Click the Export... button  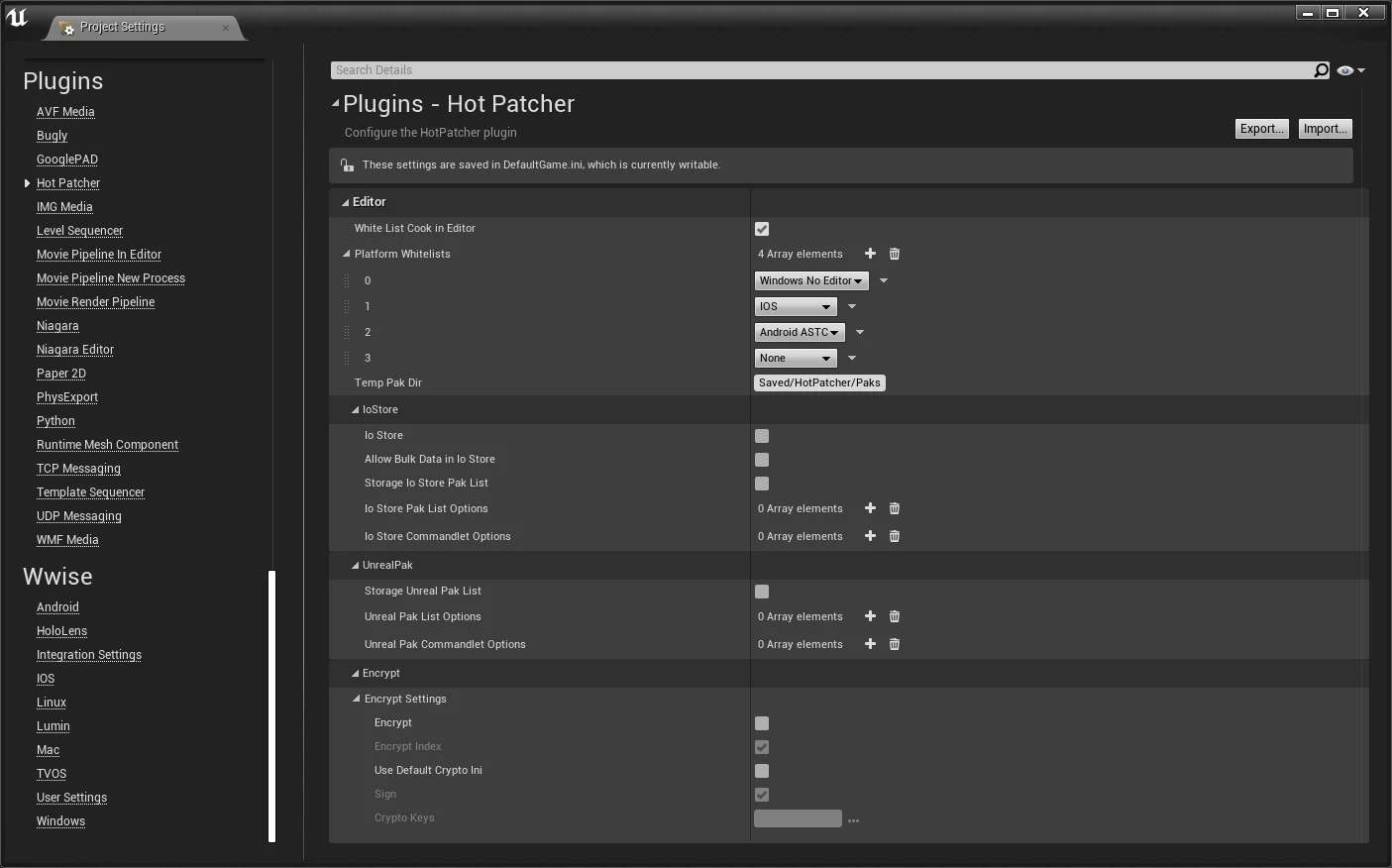1262,129
